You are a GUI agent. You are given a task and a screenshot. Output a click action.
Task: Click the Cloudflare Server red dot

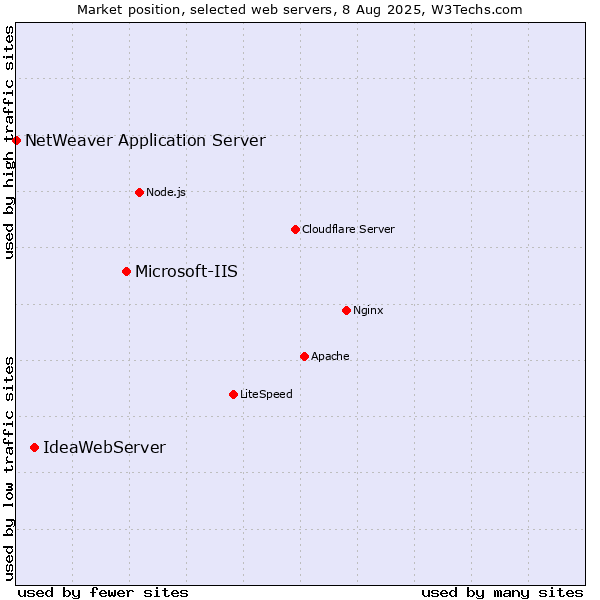[x=295, y=230]
